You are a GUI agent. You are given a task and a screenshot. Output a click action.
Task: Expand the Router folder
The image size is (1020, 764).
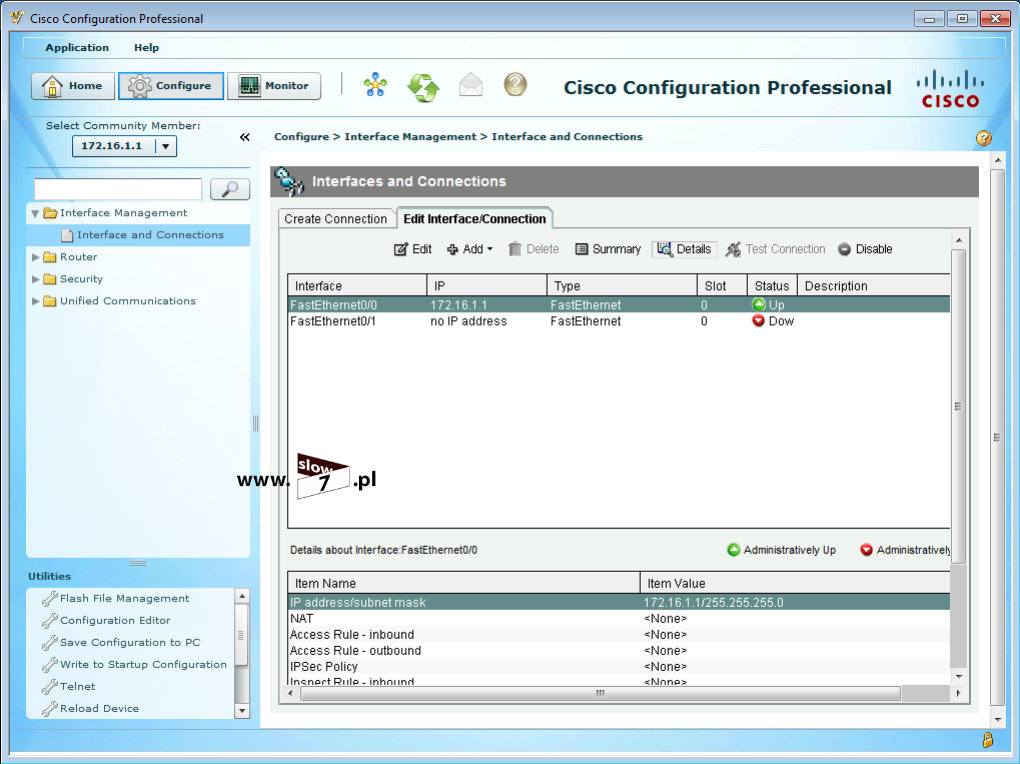35,257
